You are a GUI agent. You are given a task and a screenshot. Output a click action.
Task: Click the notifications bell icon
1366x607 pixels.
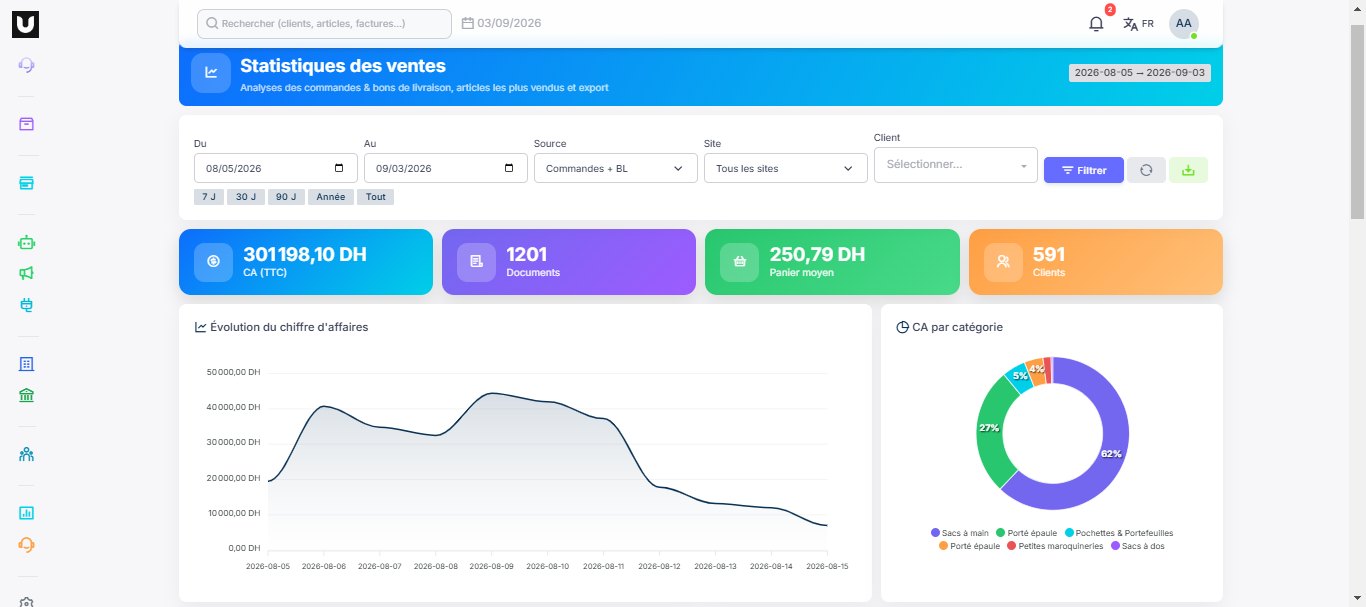pyautogui.click(x=1096, y=24)
